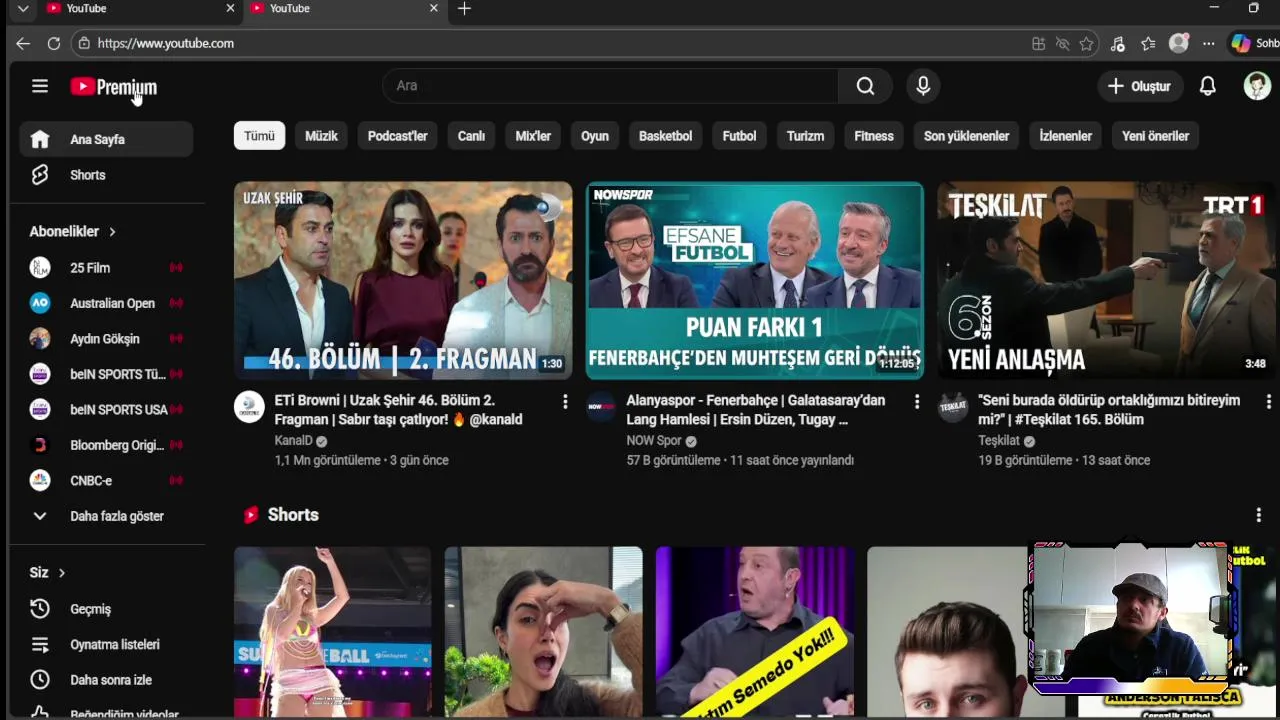Open the Aydın Gökşin subscription channel

[x=106, y=339]
